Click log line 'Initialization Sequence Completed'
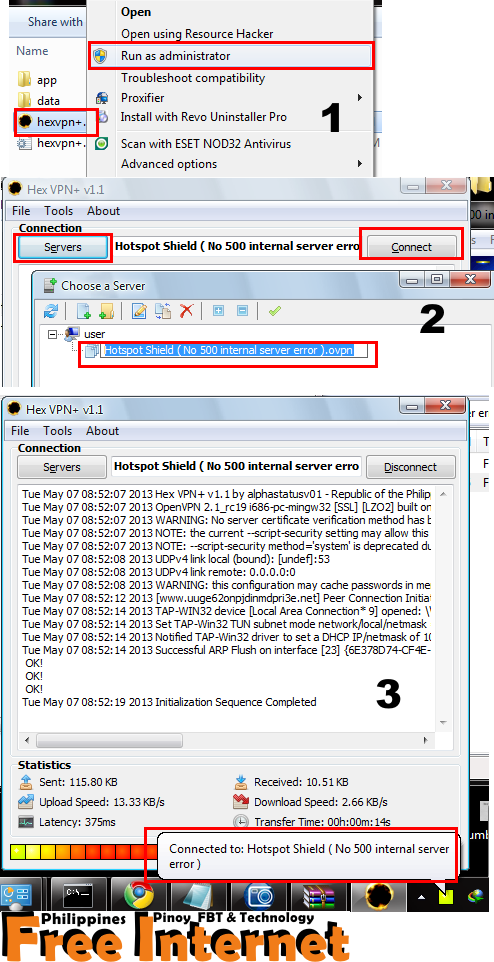The height and width of the screenshot is (962, 494). click(169, 702)
